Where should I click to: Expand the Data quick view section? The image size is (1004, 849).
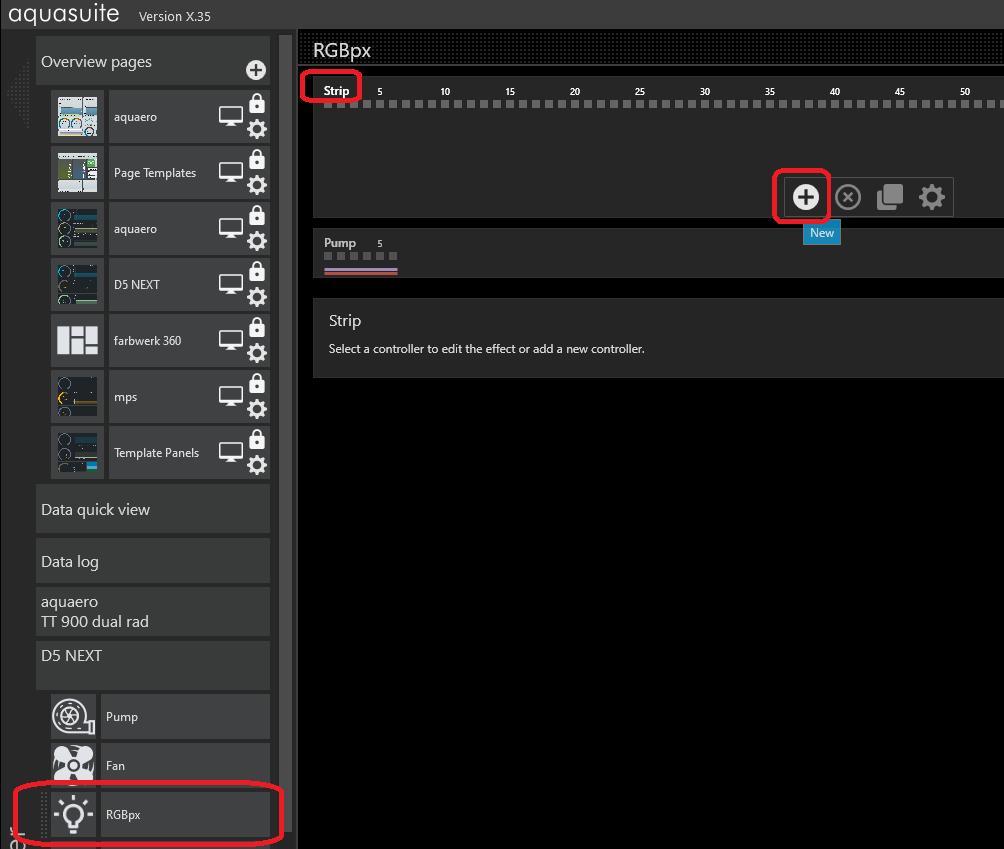pyautogui.click(x=152, y=509)
